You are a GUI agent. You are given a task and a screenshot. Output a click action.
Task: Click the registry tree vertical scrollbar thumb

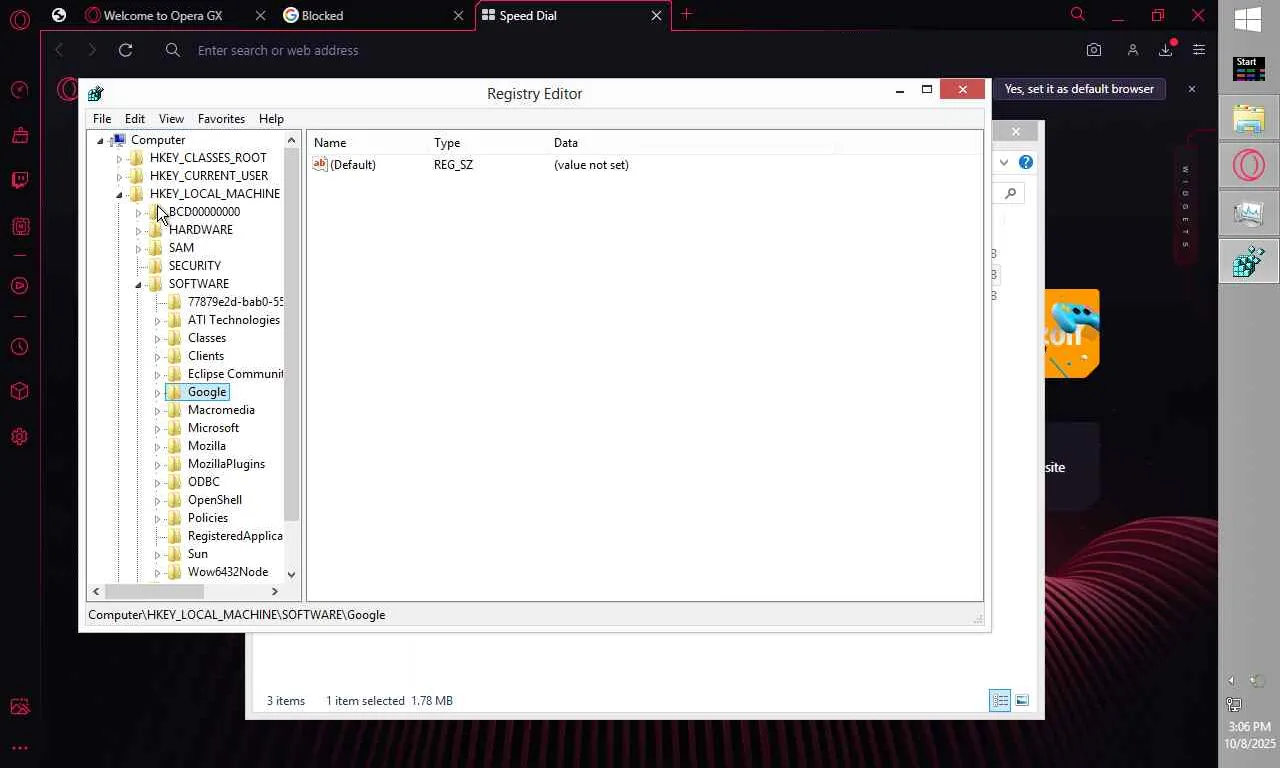tap(292, 335)
